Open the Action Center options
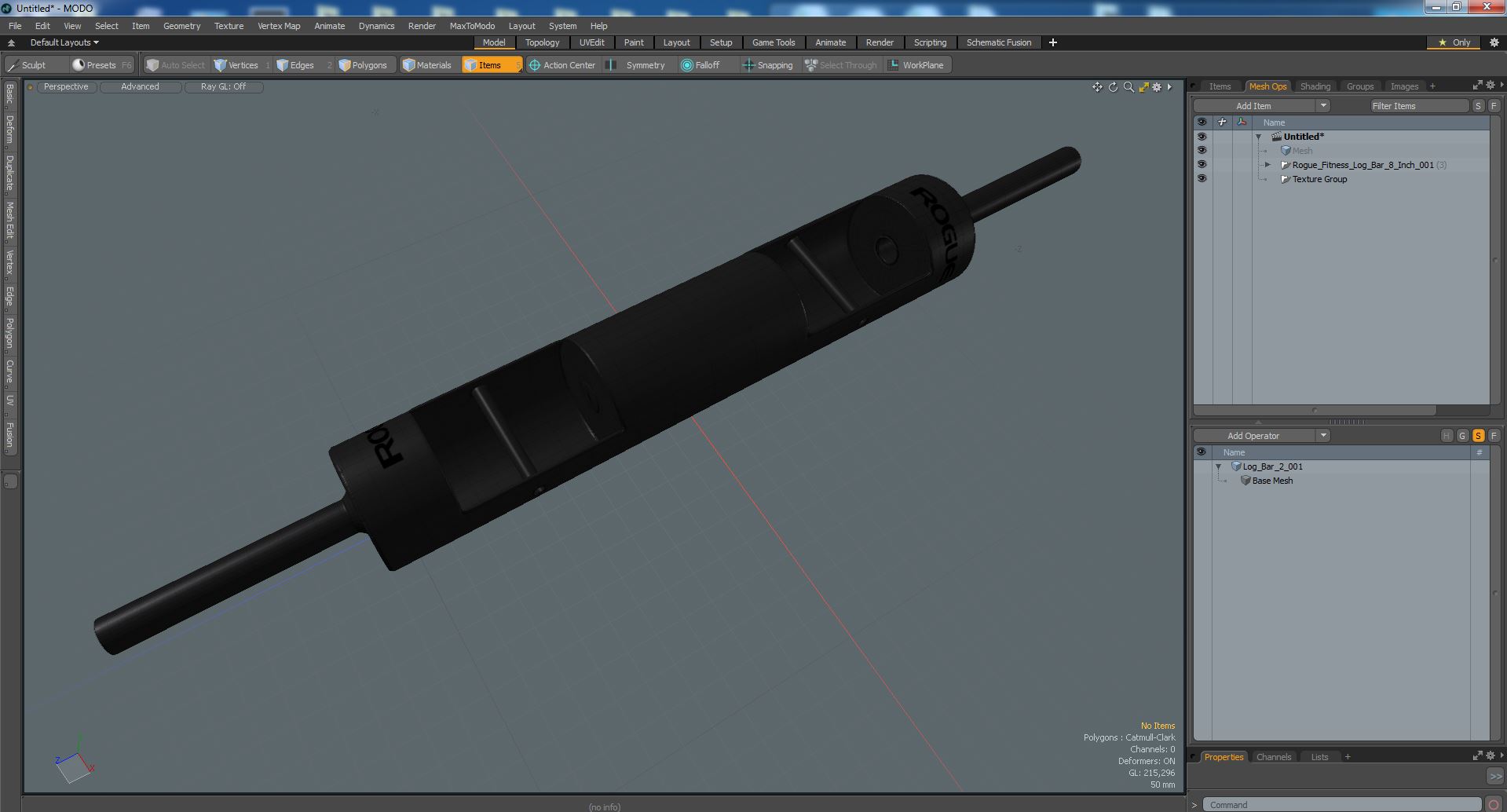This screenshot has height=812, width=1507. point(562,65)
